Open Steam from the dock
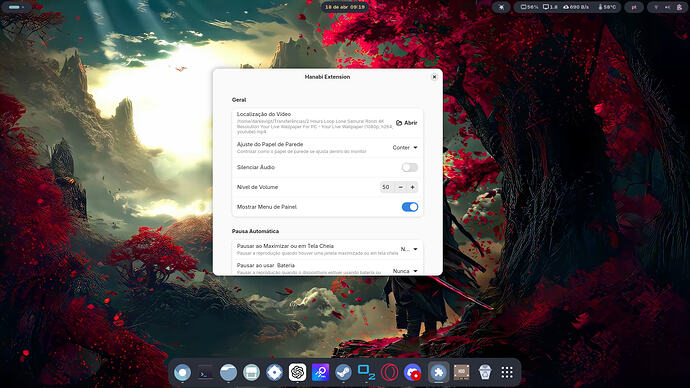 [x=343, y=373]
